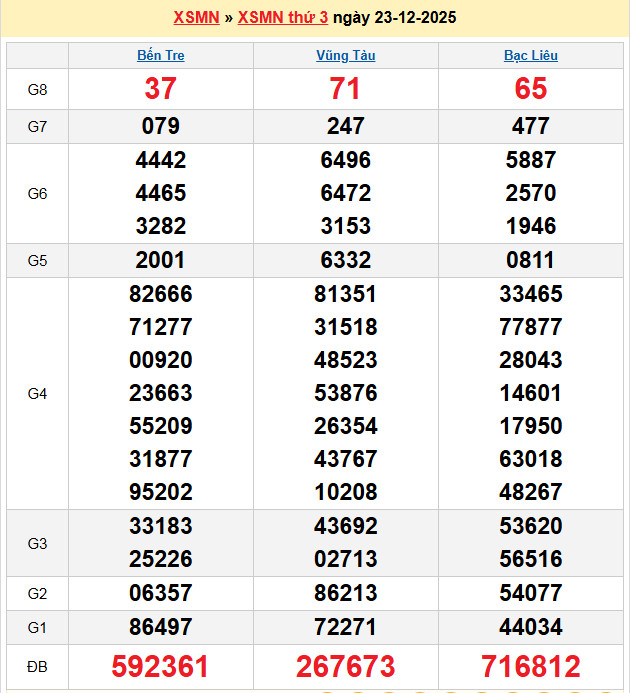Open the Bến Tre province link
Image resolution: width=630 pixels, height=693 pixels.
point(160,56)
